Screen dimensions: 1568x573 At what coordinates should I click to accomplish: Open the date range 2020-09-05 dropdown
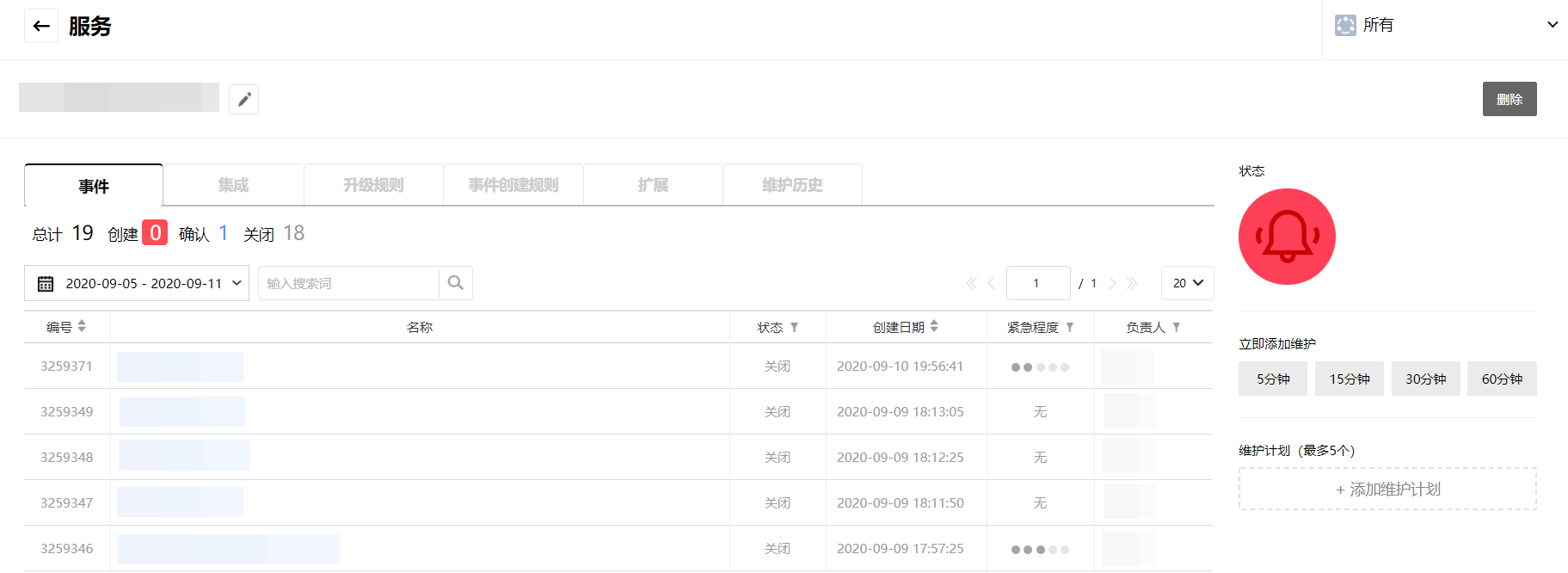137,283
